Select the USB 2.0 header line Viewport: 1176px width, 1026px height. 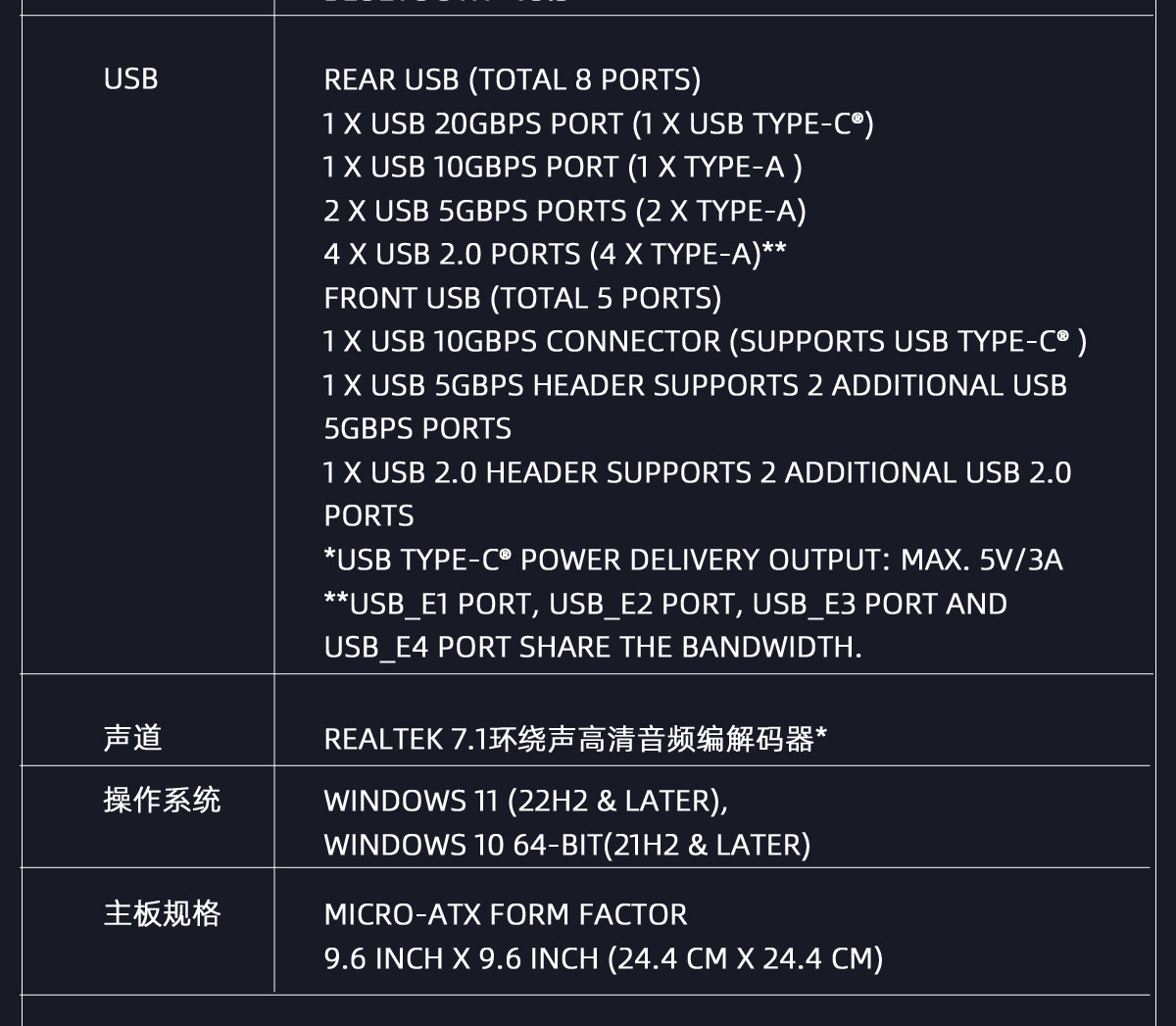coord(697,494)
